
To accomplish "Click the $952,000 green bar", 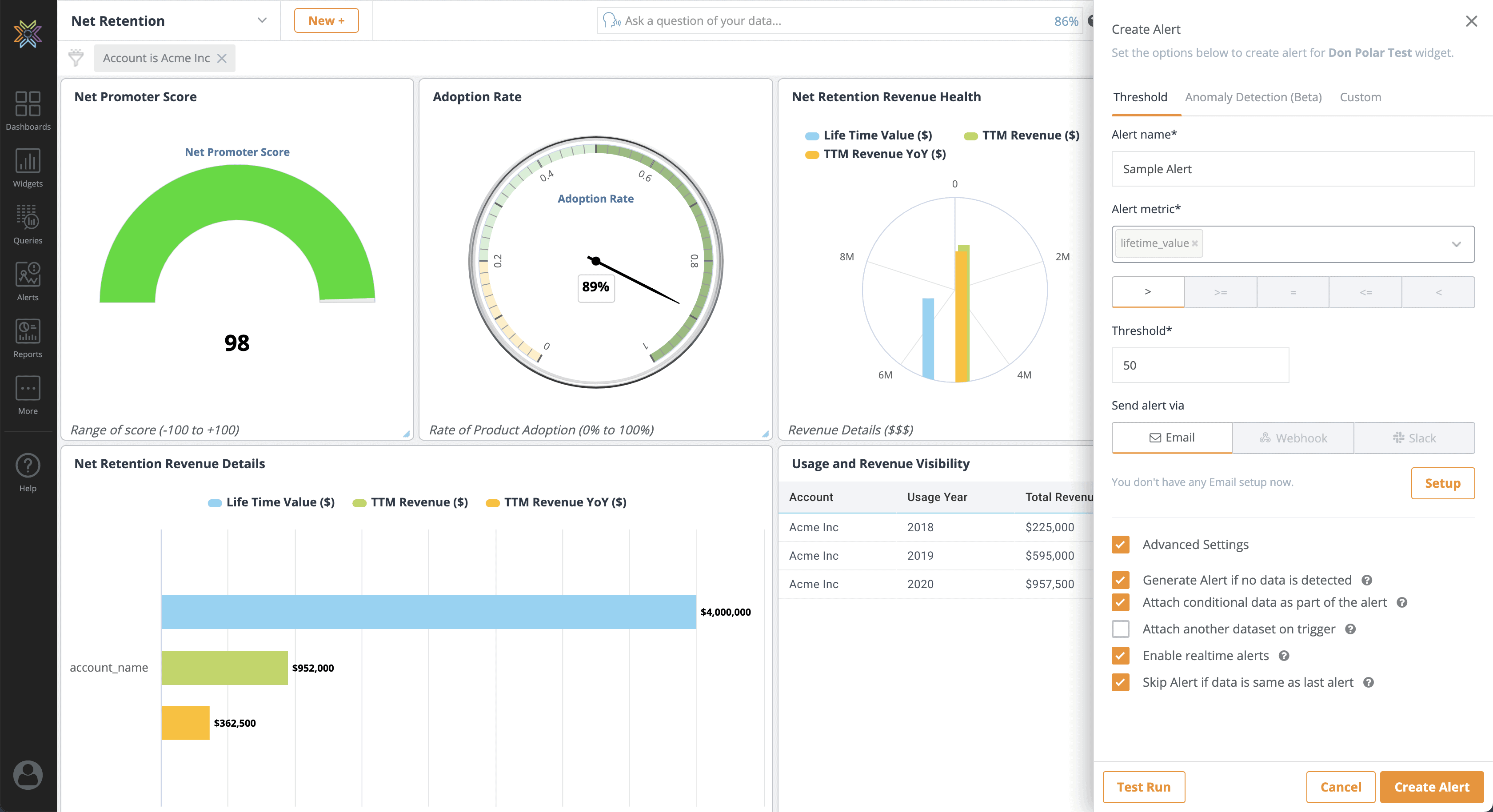I will point(225,668).
